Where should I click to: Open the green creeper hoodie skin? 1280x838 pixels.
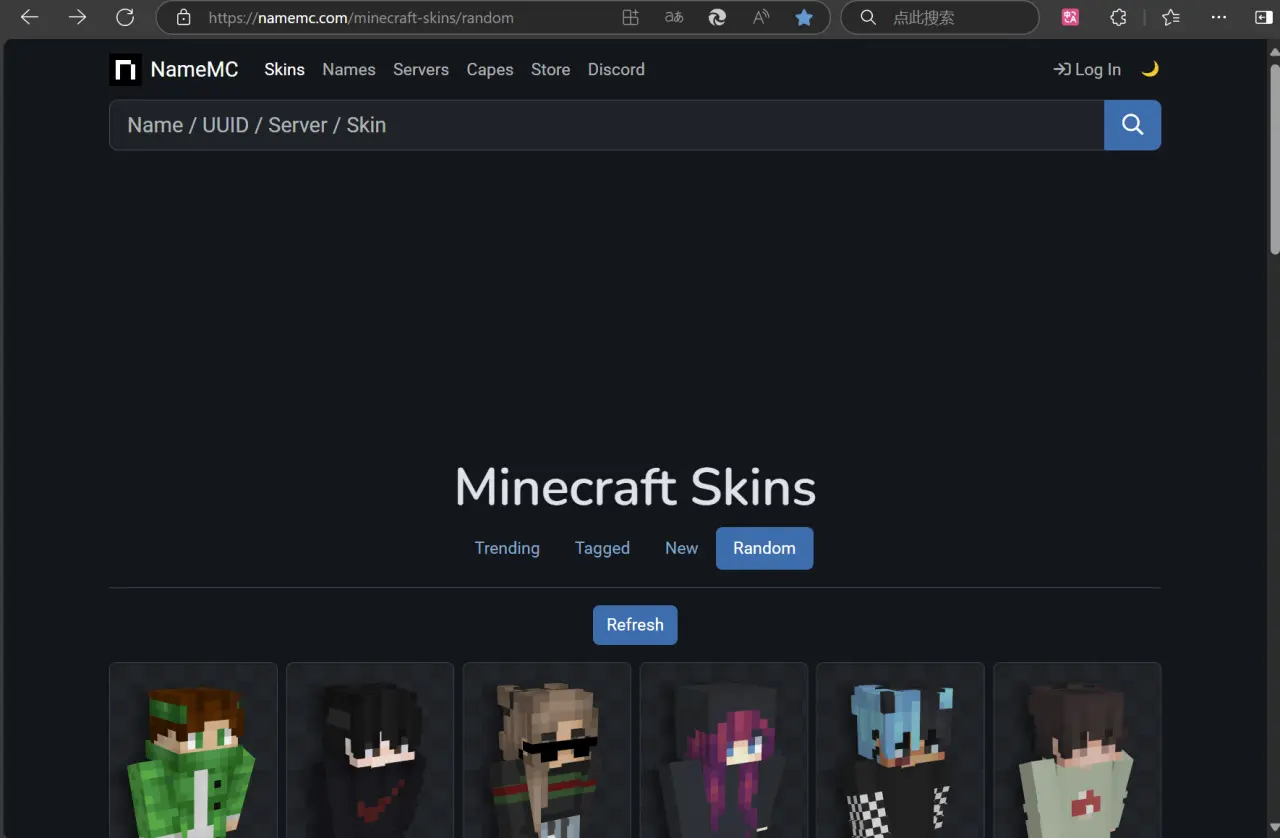193,750
